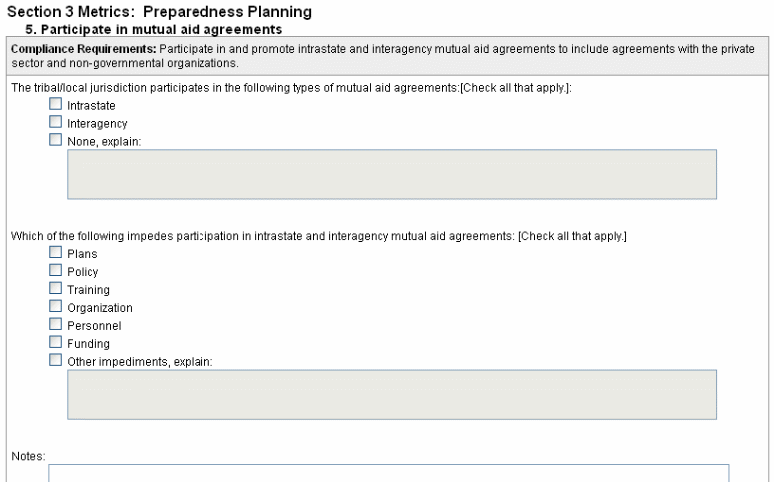Check the Personnel checkbox
The width and height of the screenshot is (774, 482).
click(55, 325)
